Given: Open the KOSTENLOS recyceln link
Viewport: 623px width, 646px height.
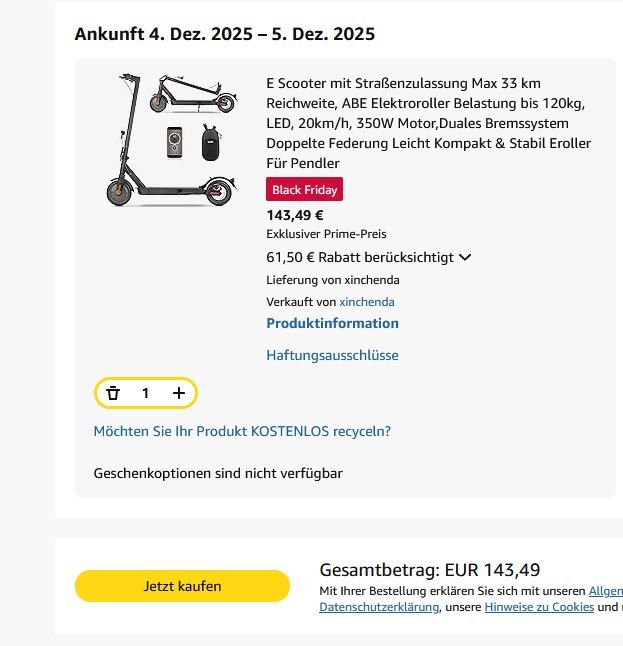Looking at the screenshot, I should pos(242,431).
